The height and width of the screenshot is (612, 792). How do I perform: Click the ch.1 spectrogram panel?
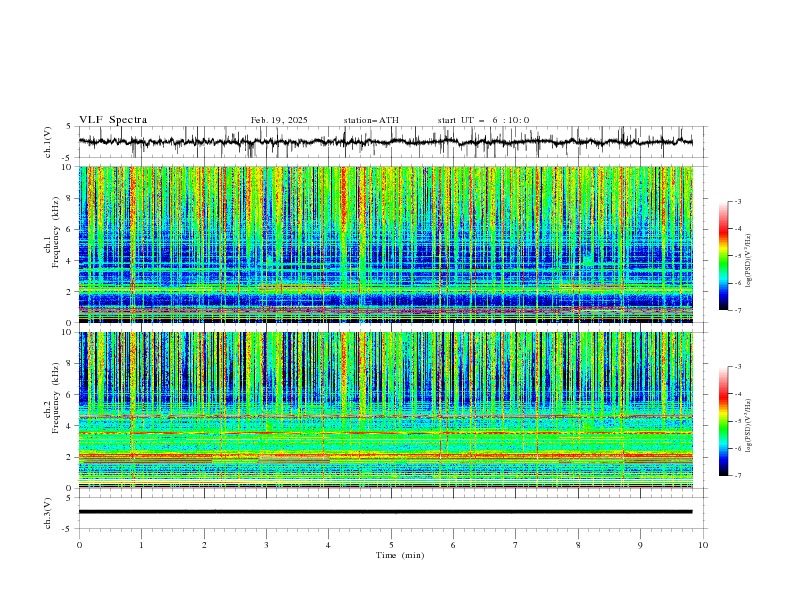[386, 244]
